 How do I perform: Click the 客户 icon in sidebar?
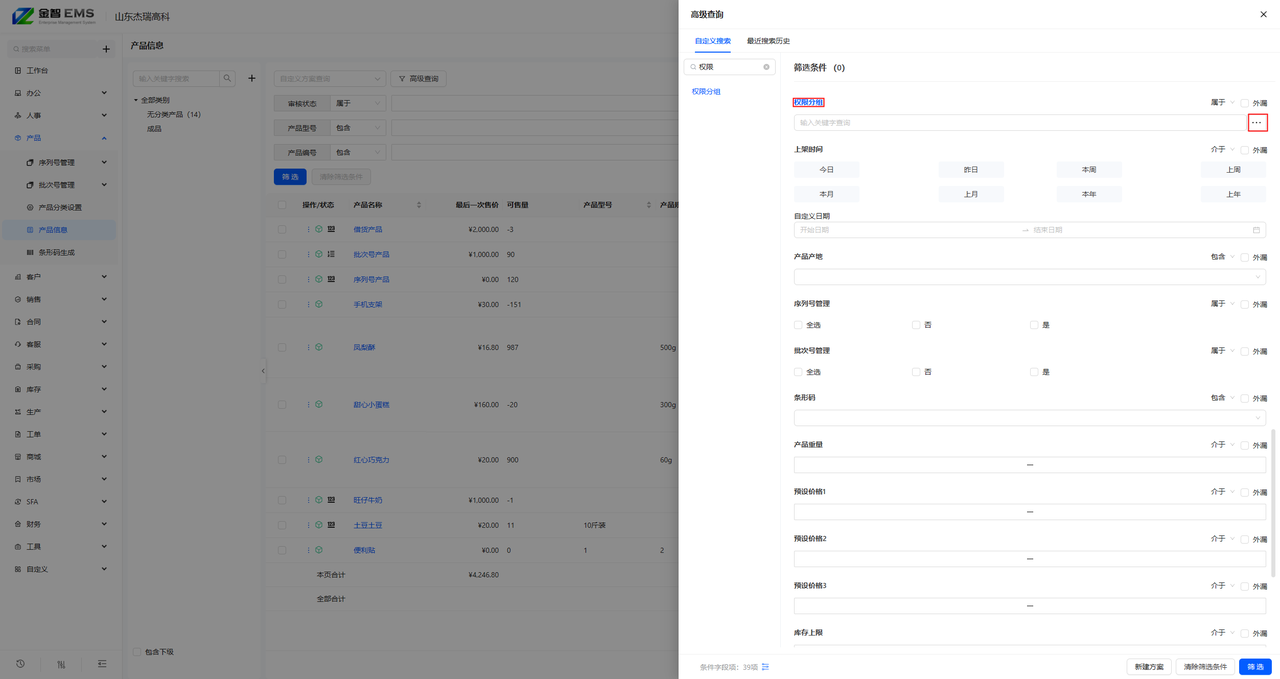(x=18, y=277)
